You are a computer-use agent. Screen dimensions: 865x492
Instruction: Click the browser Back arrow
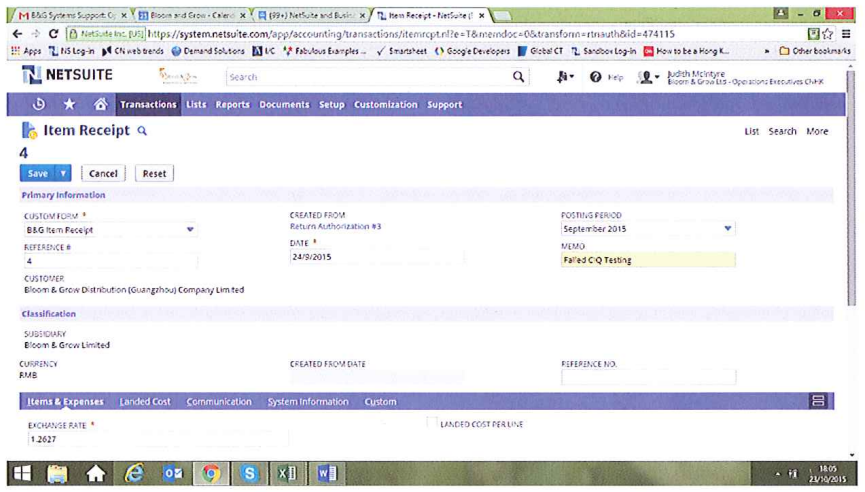[x=17, y=34]
